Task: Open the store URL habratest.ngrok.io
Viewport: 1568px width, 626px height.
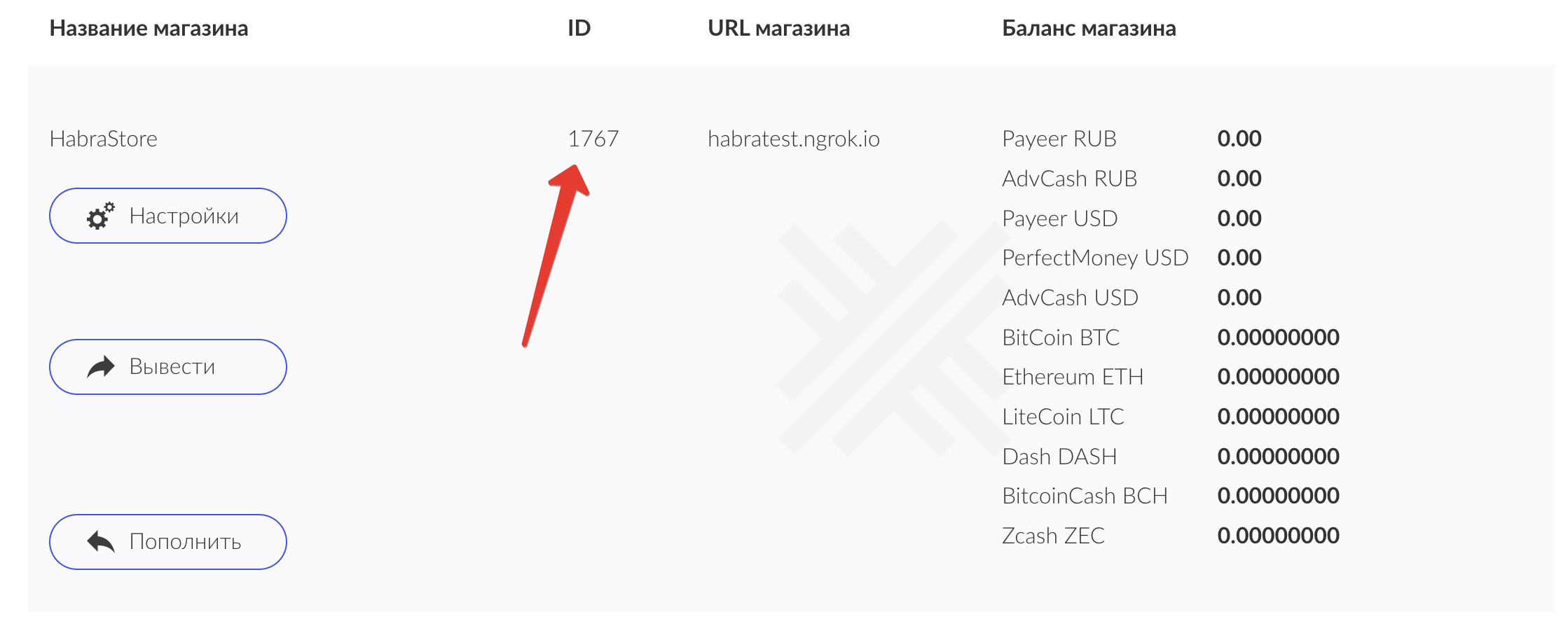Action: point(795,138)
